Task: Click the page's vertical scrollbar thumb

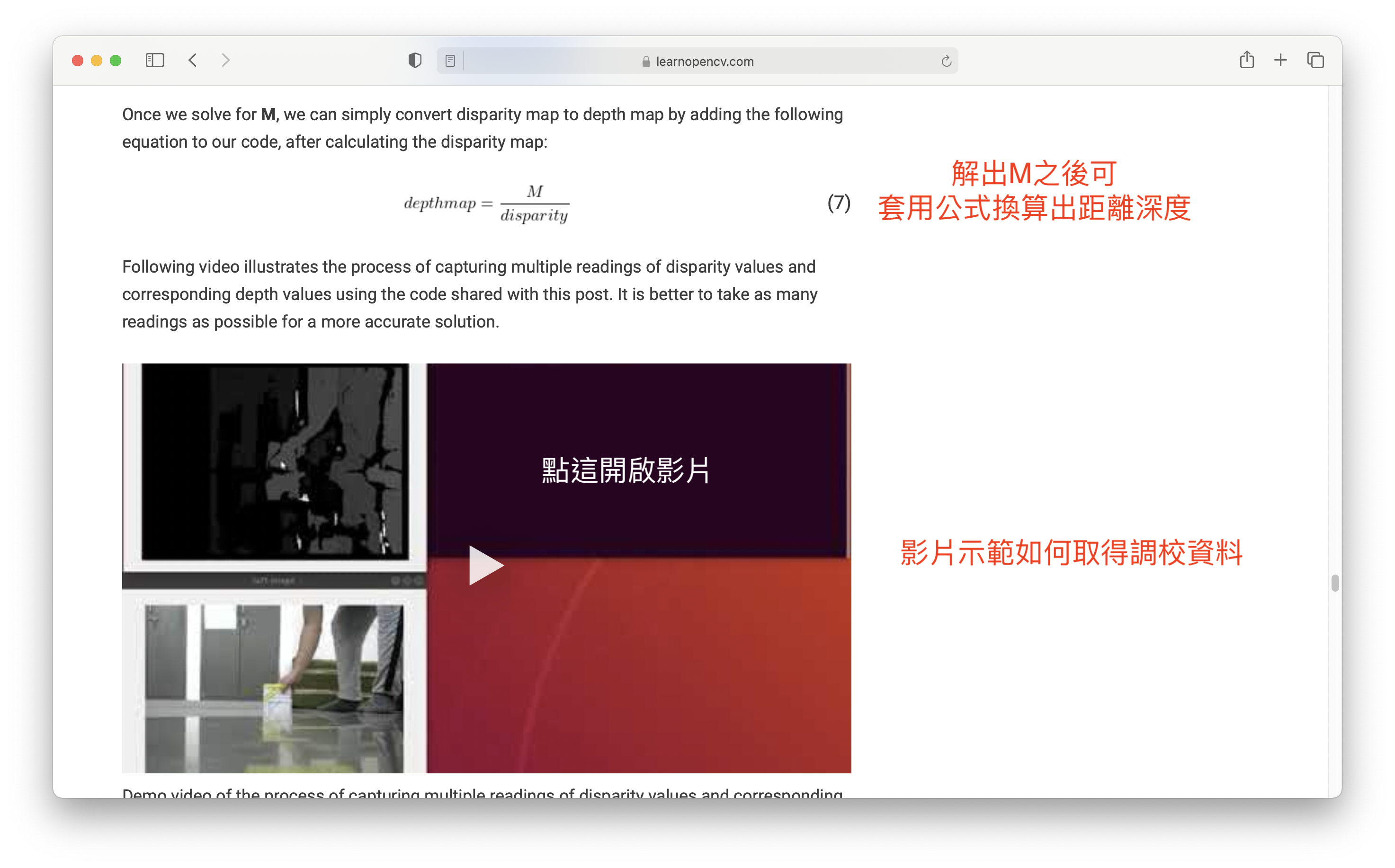Action: pos(1335,583)
